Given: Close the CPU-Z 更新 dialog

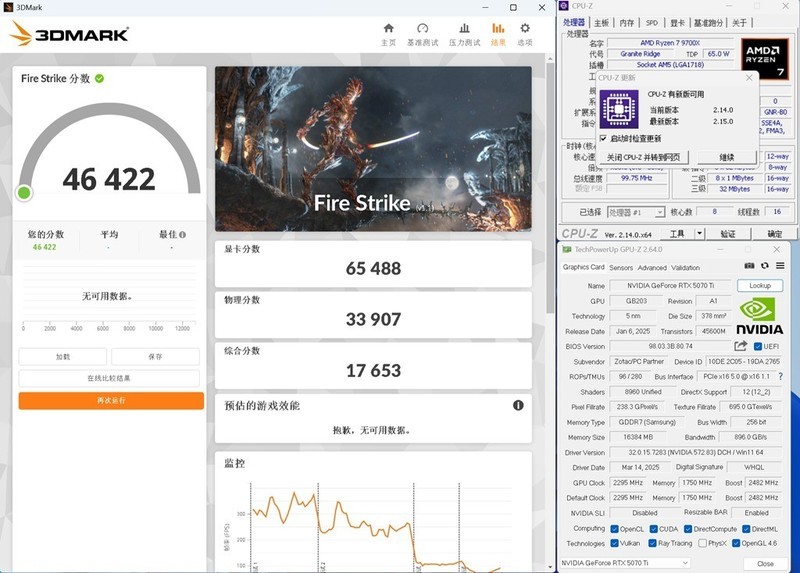Looking at the screenshot, I should [x=749, y=78].
